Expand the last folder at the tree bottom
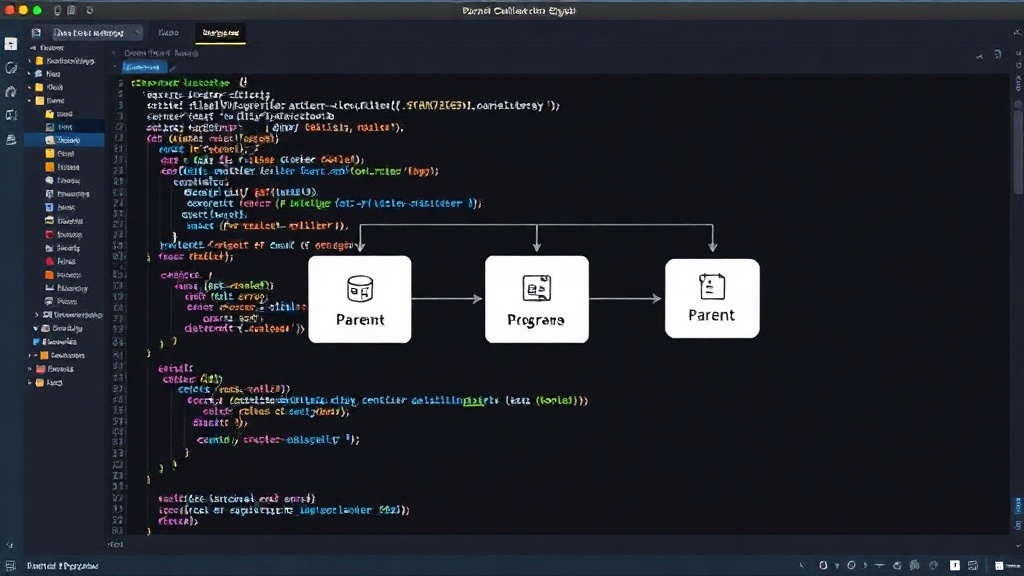This screenshot has height=576, width=1024. 30,383
